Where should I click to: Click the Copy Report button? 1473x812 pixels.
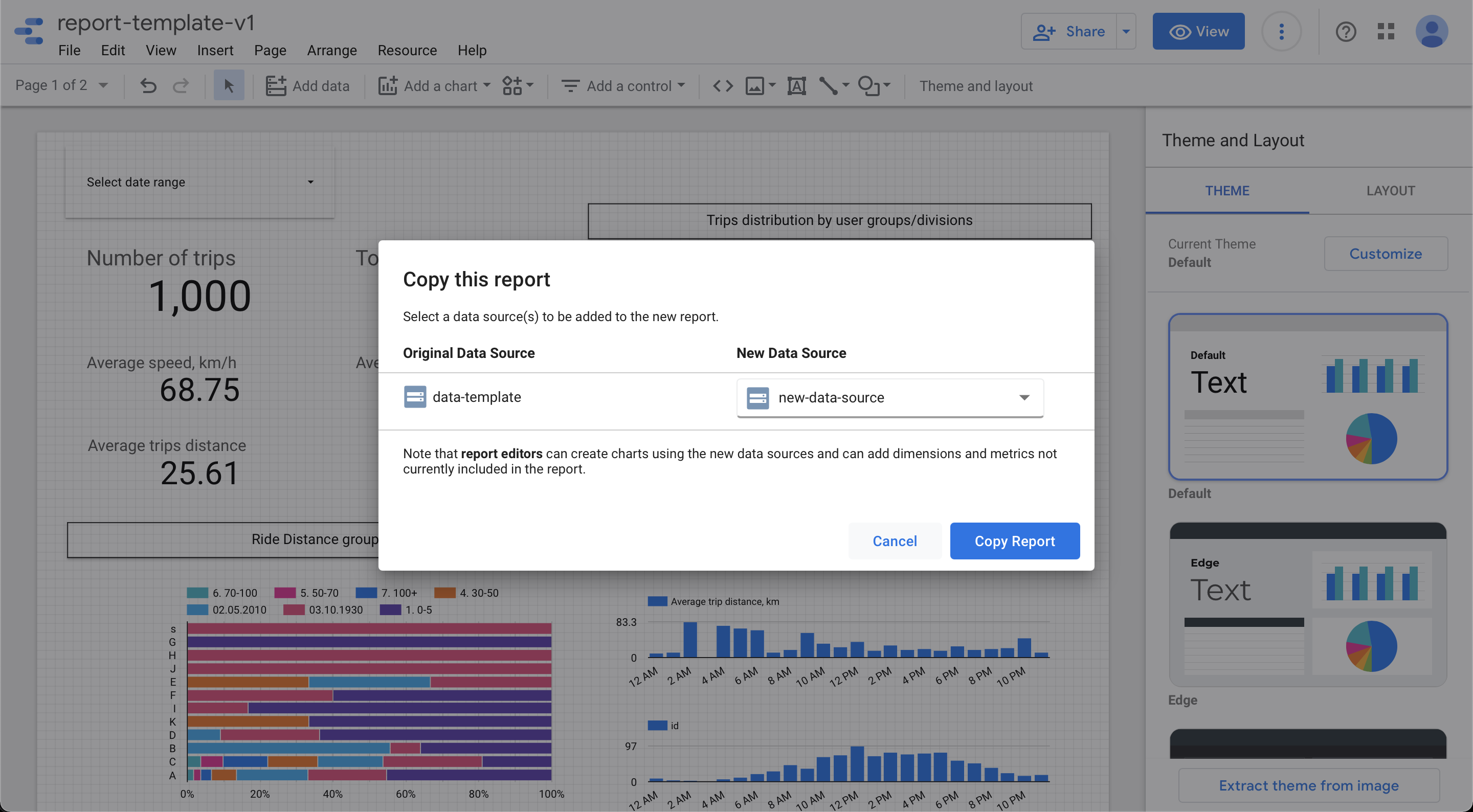pyautogui.click(x=1014, y=541)
